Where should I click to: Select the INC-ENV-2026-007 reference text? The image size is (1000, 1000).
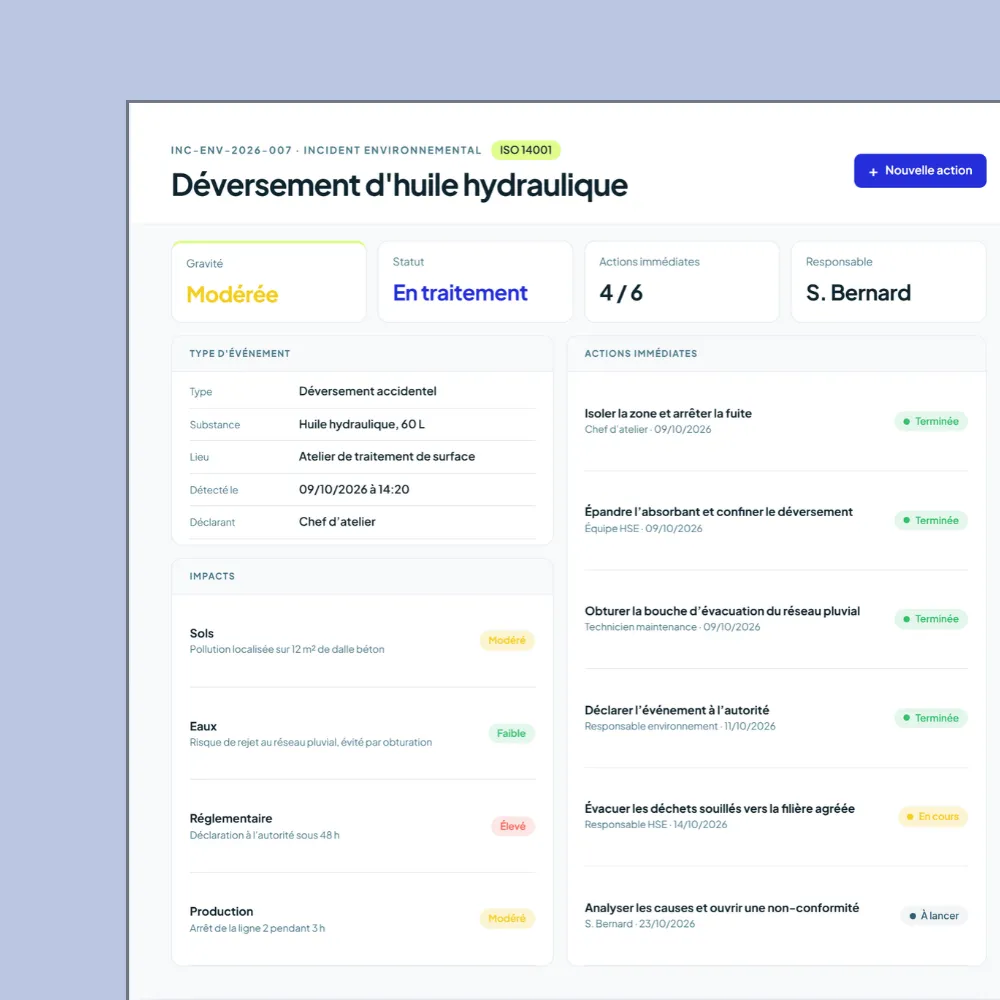pos(231,151)
